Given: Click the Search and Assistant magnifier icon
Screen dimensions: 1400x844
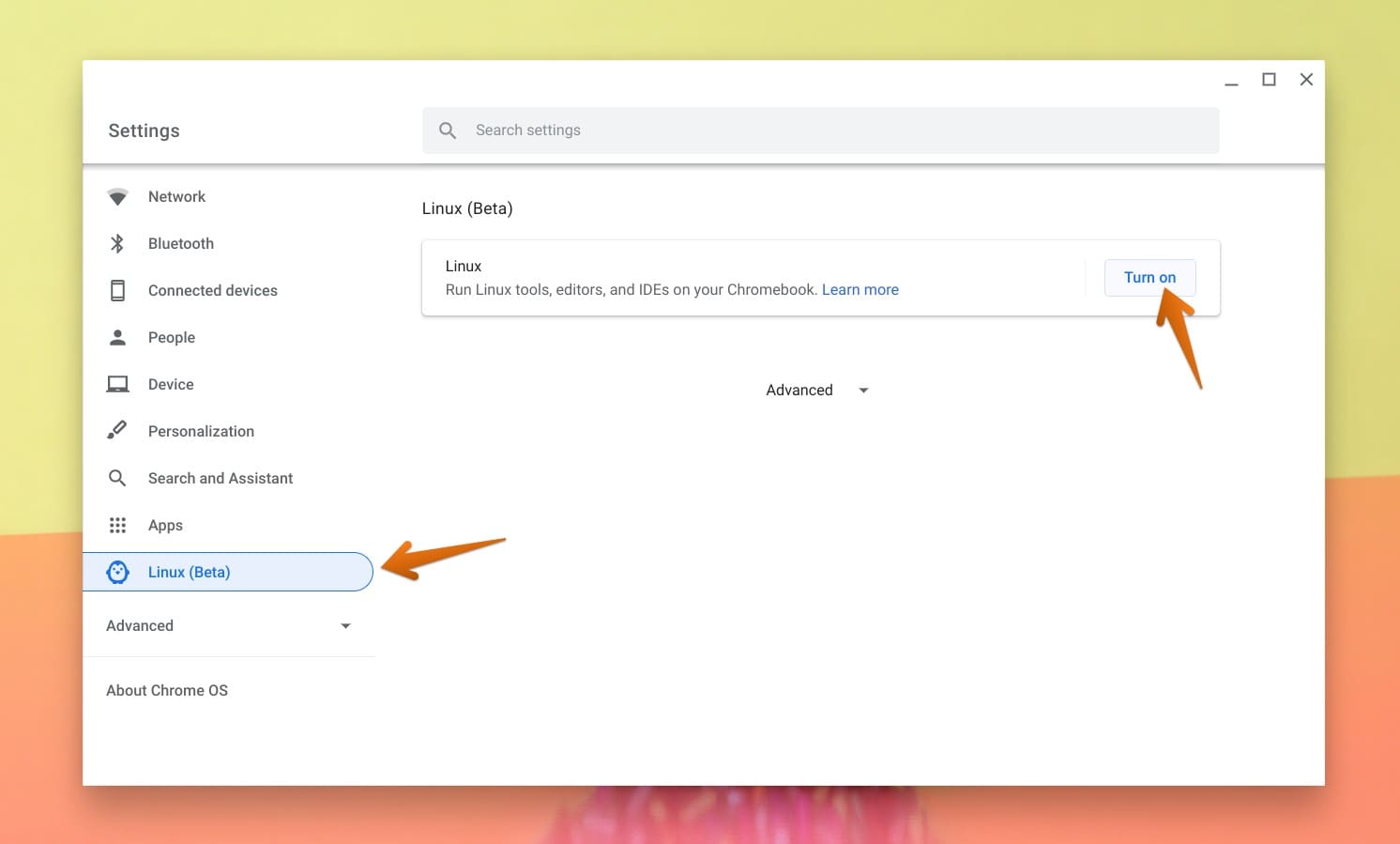Looking at the screenshot, I should pos(117,478).
